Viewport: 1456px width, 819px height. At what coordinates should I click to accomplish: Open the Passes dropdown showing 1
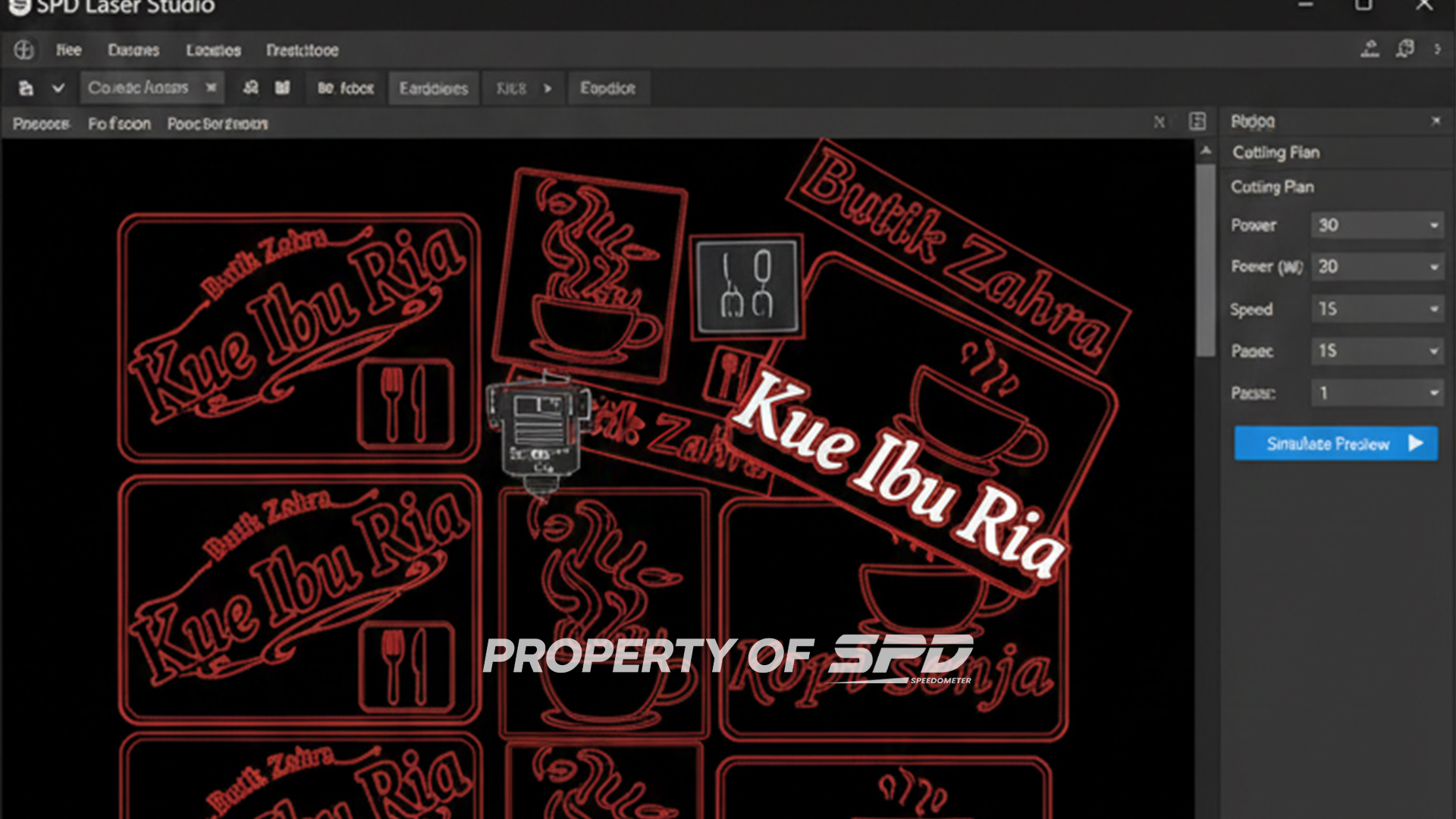tap(1376, 393)
